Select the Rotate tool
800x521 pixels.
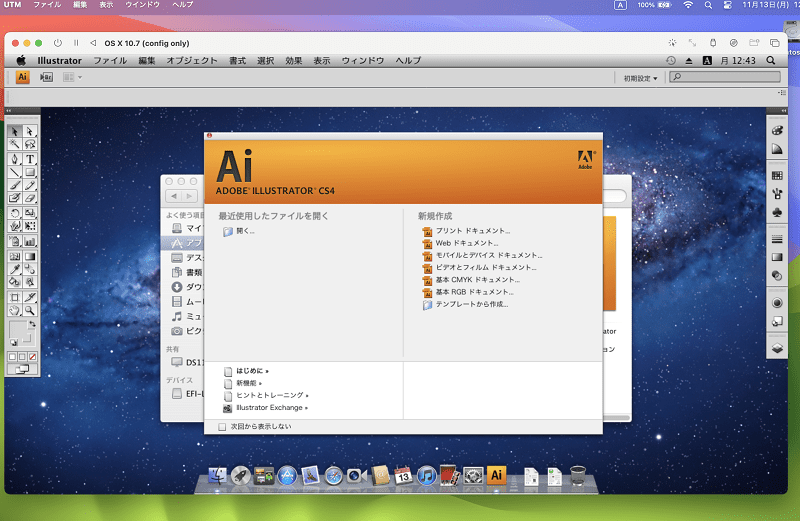15,213
